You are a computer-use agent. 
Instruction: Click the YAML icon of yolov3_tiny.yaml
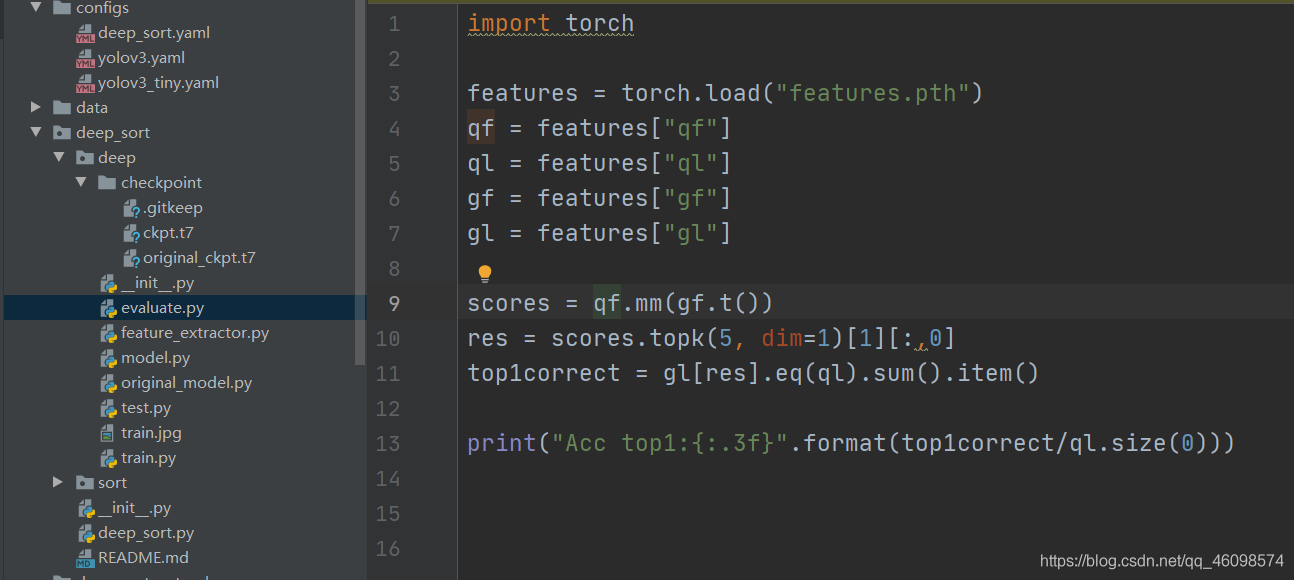(x=85, y=84)
